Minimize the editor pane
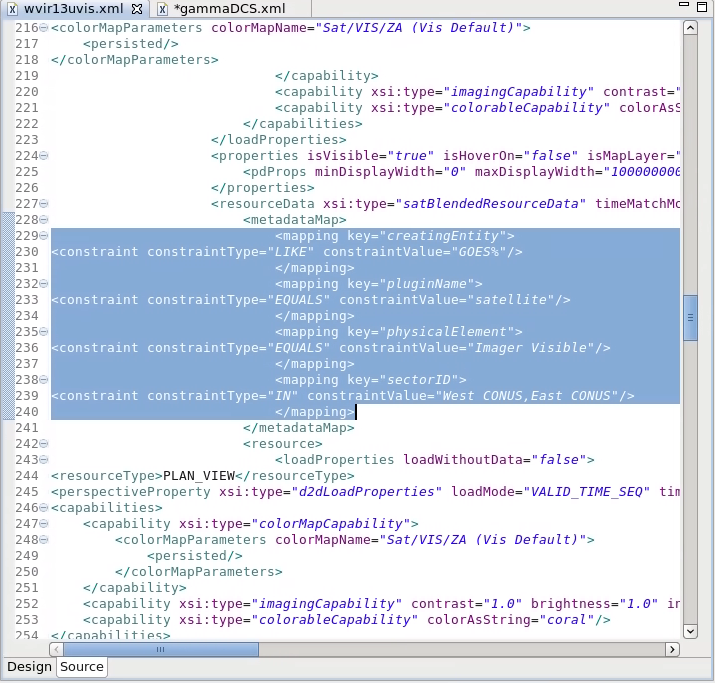 pyautogui.click(x=684, y=4)
